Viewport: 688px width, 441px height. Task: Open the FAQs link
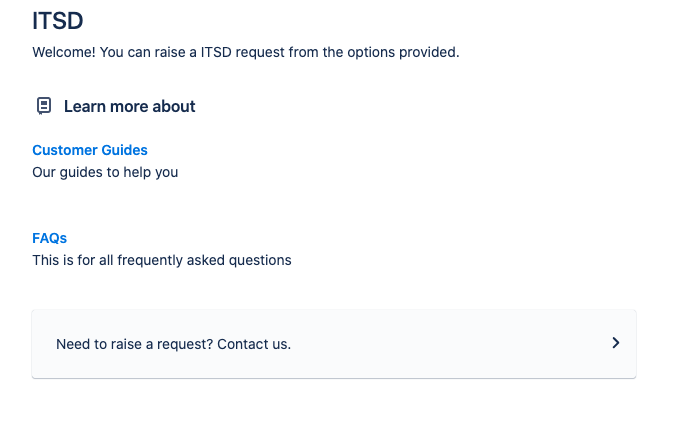click(x=50, y=238)
